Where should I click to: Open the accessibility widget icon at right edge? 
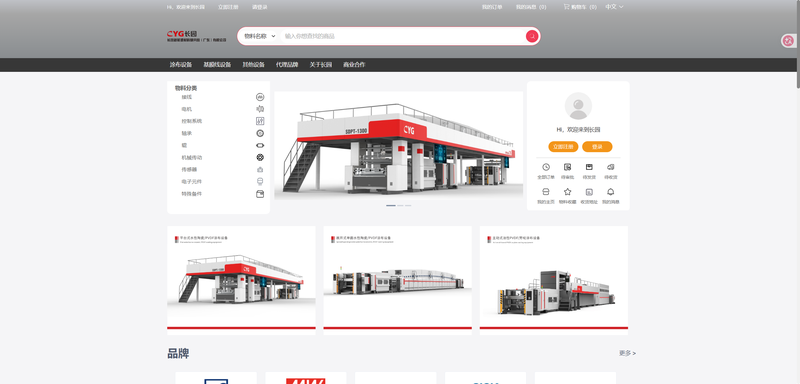(x=788, y=41)
